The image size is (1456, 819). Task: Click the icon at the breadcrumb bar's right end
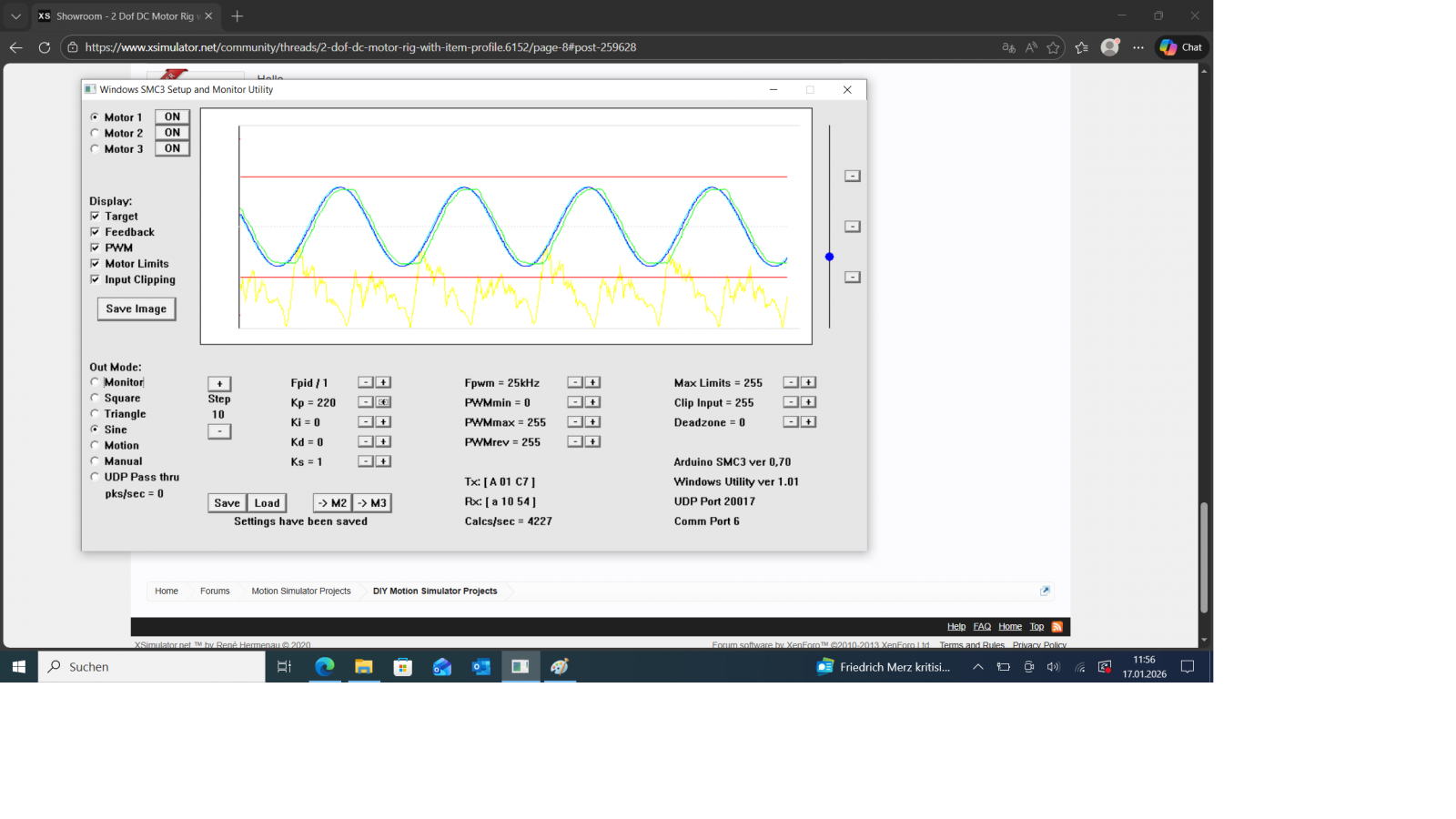[1045, 591]
